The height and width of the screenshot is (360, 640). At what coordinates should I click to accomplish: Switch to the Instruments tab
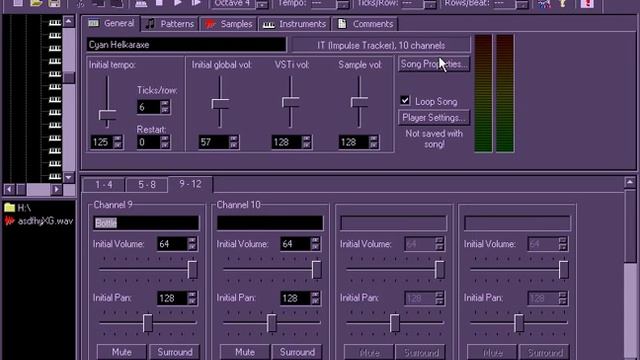tap(294, 24)
